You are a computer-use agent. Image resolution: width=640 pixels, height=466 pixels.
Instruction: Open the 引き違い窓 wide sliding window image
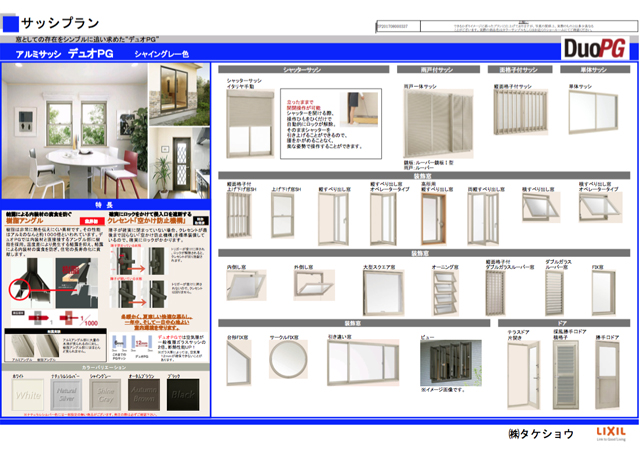363,363
